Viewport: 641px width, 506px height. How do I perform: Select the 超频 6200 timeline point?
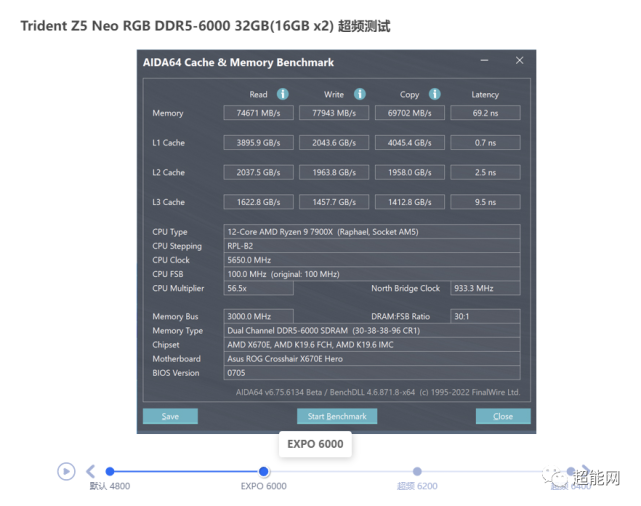click(x=417, y=471)
